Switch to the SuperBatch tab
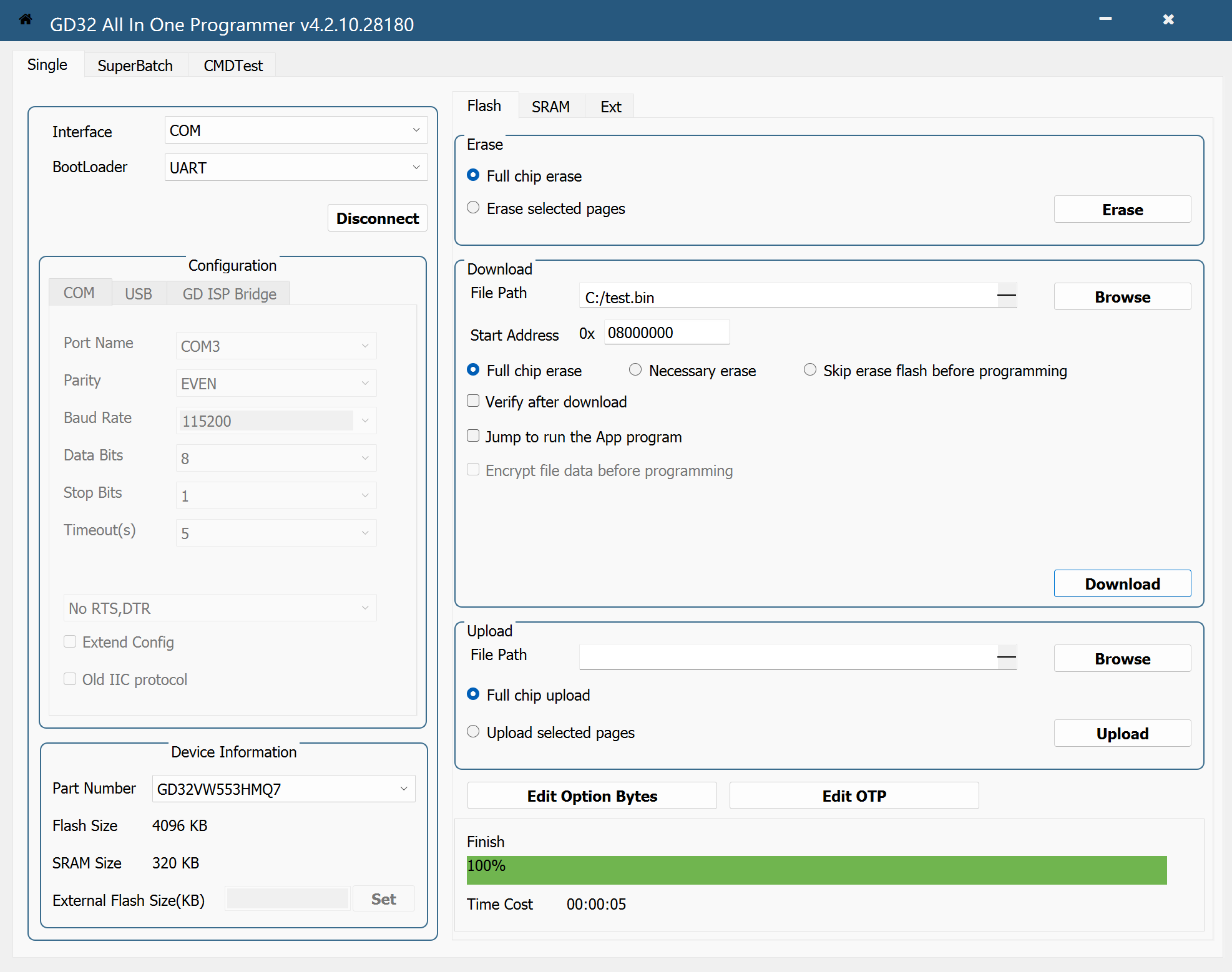 point(135,66)
